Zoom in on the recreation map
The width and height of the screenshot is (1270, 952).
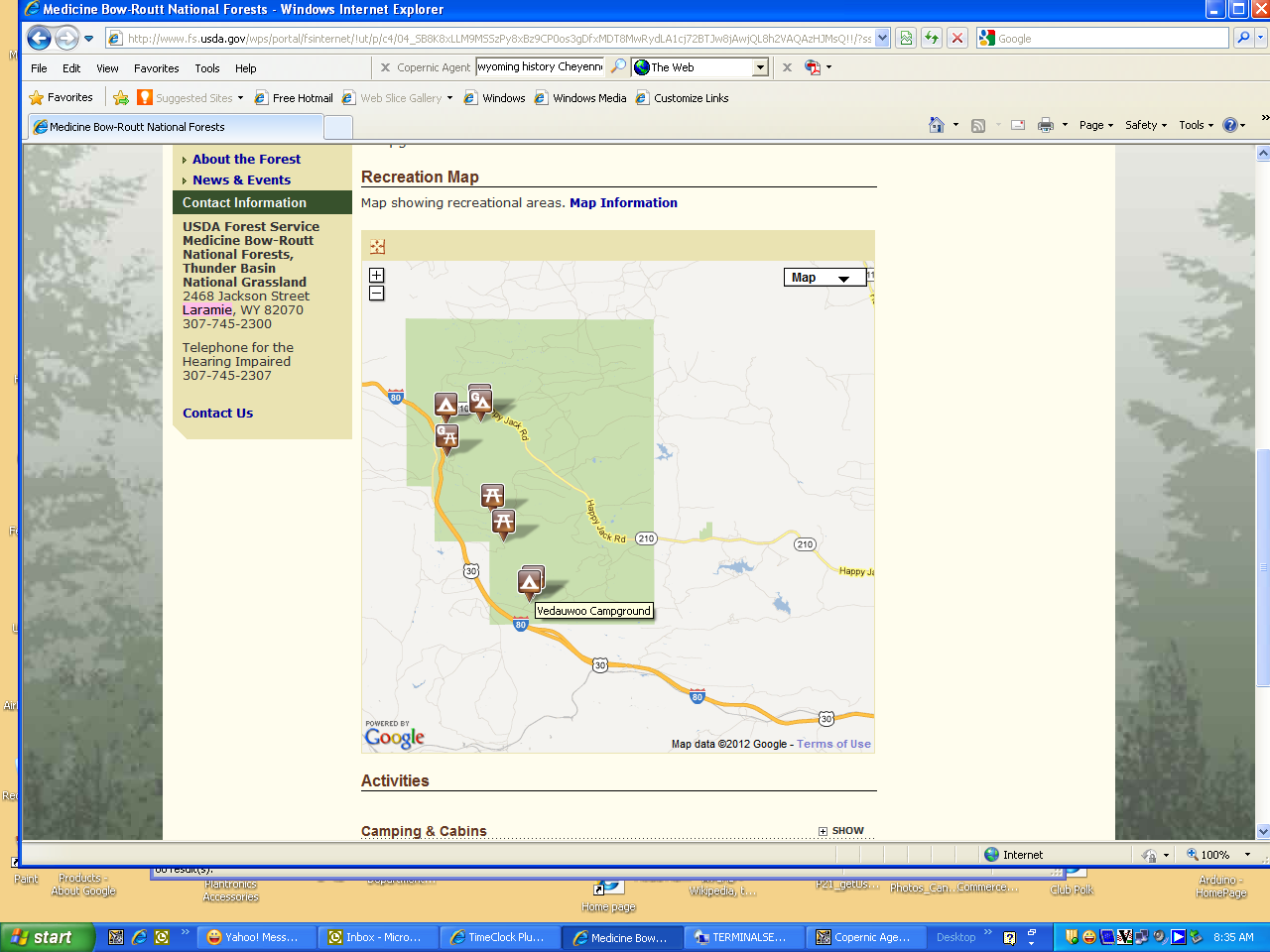(376, 276)
